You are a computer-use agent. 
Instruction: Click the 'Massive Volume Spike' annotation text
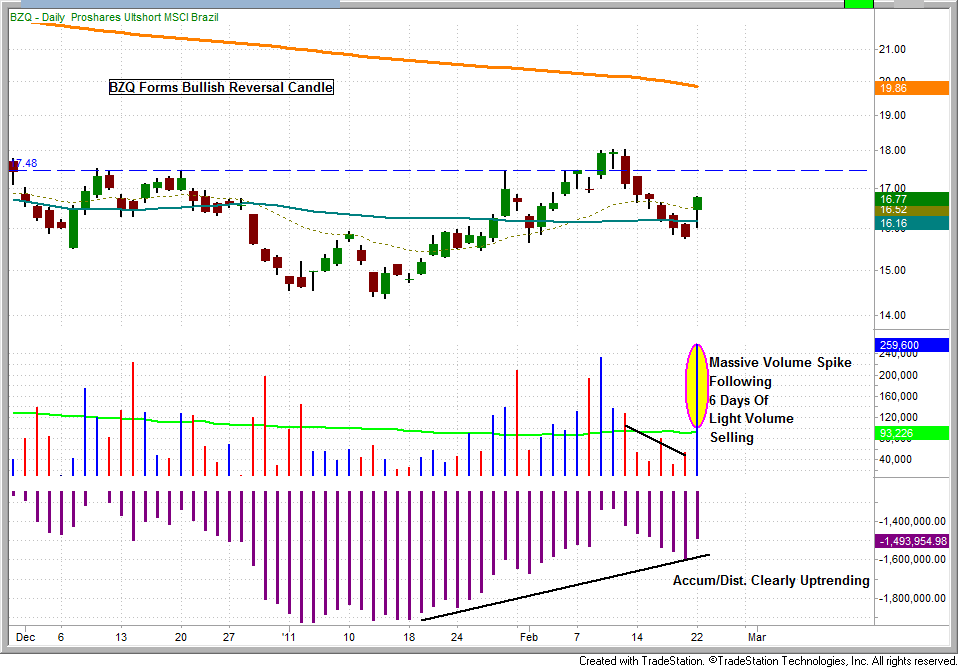coord(780,362)
